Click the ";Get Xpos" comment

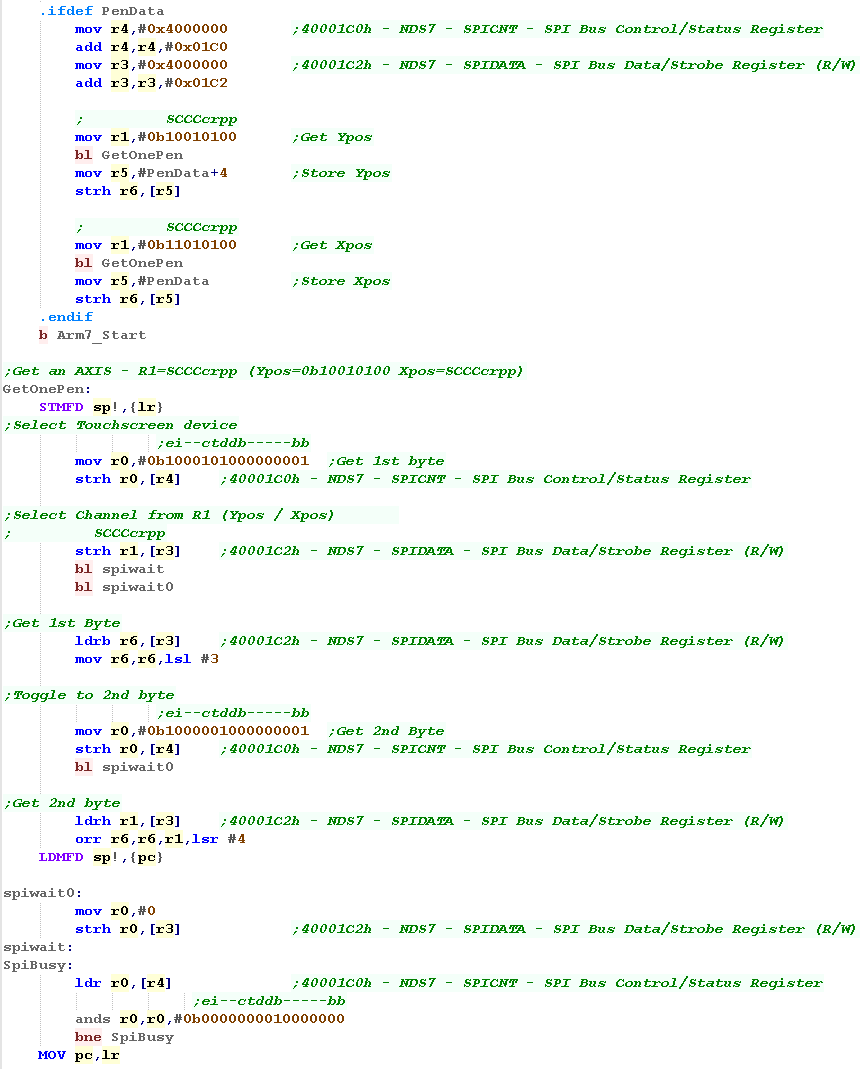pyautogui.click(x=332, y=245)
